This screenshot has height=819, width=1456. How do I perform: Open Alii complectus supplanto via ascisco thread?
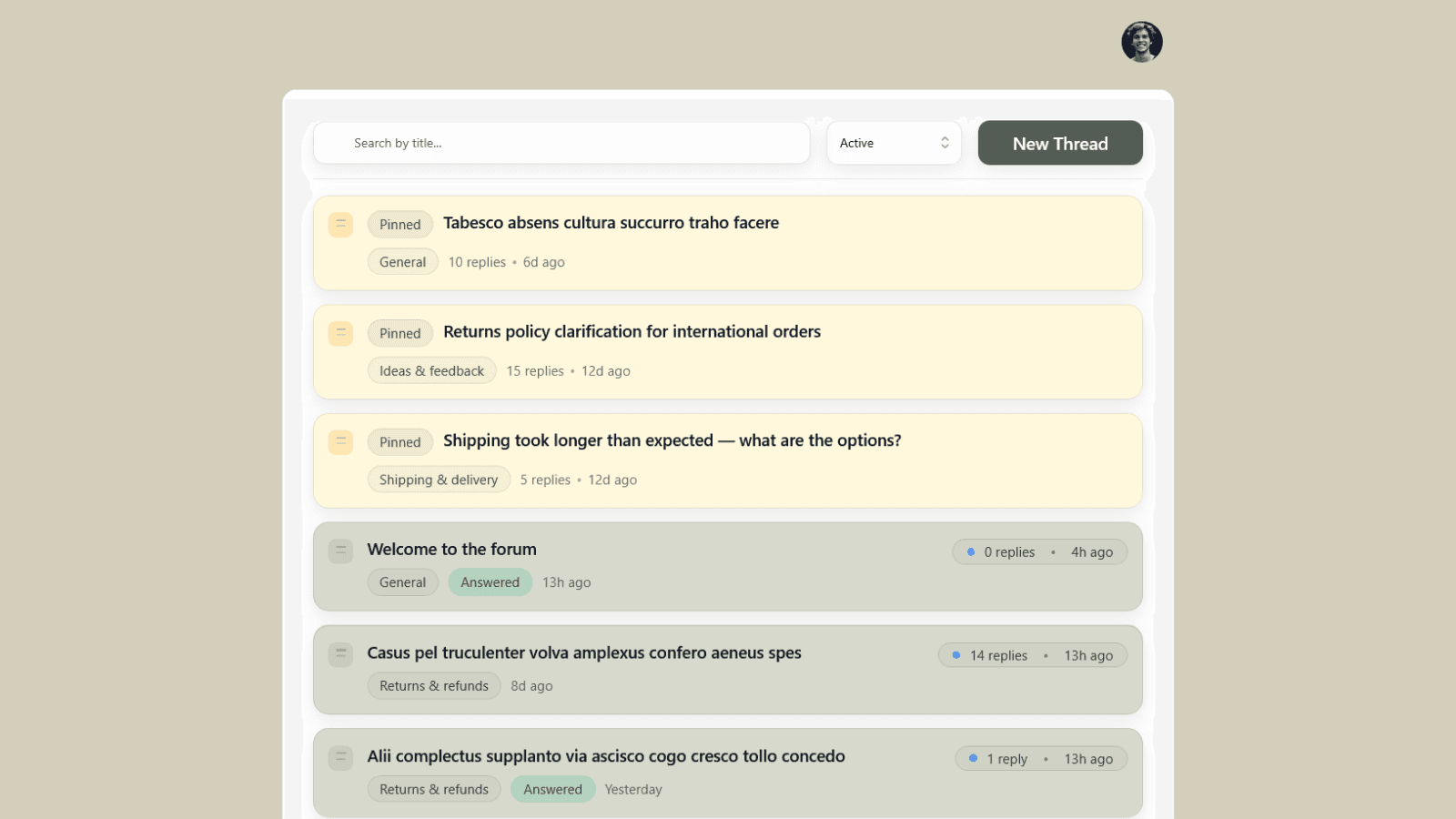point(606,756)
